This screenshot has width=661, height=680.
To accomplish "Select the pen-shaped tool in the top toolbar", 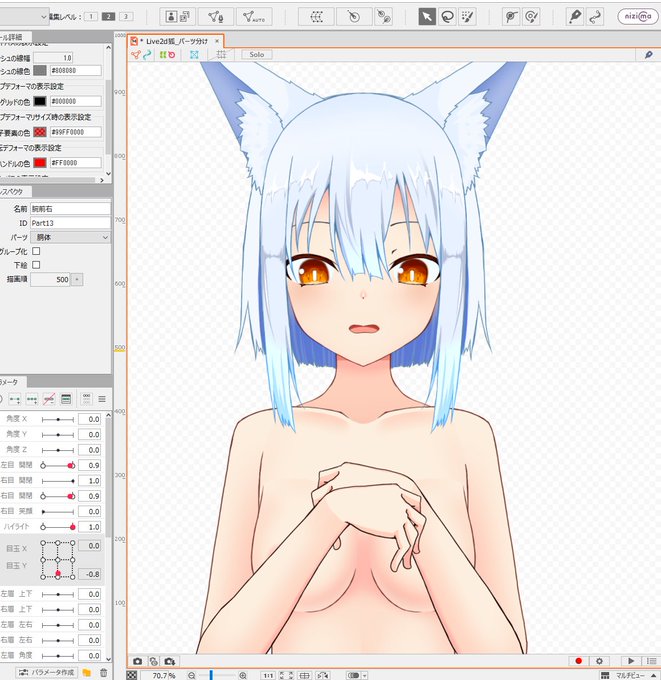I will point(575,17).
